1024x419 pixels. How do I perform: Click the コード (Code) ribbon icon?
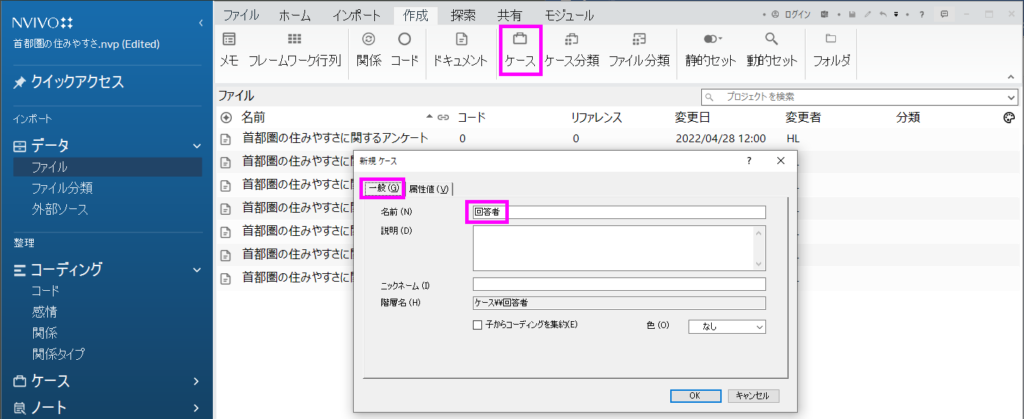[404, 40]
